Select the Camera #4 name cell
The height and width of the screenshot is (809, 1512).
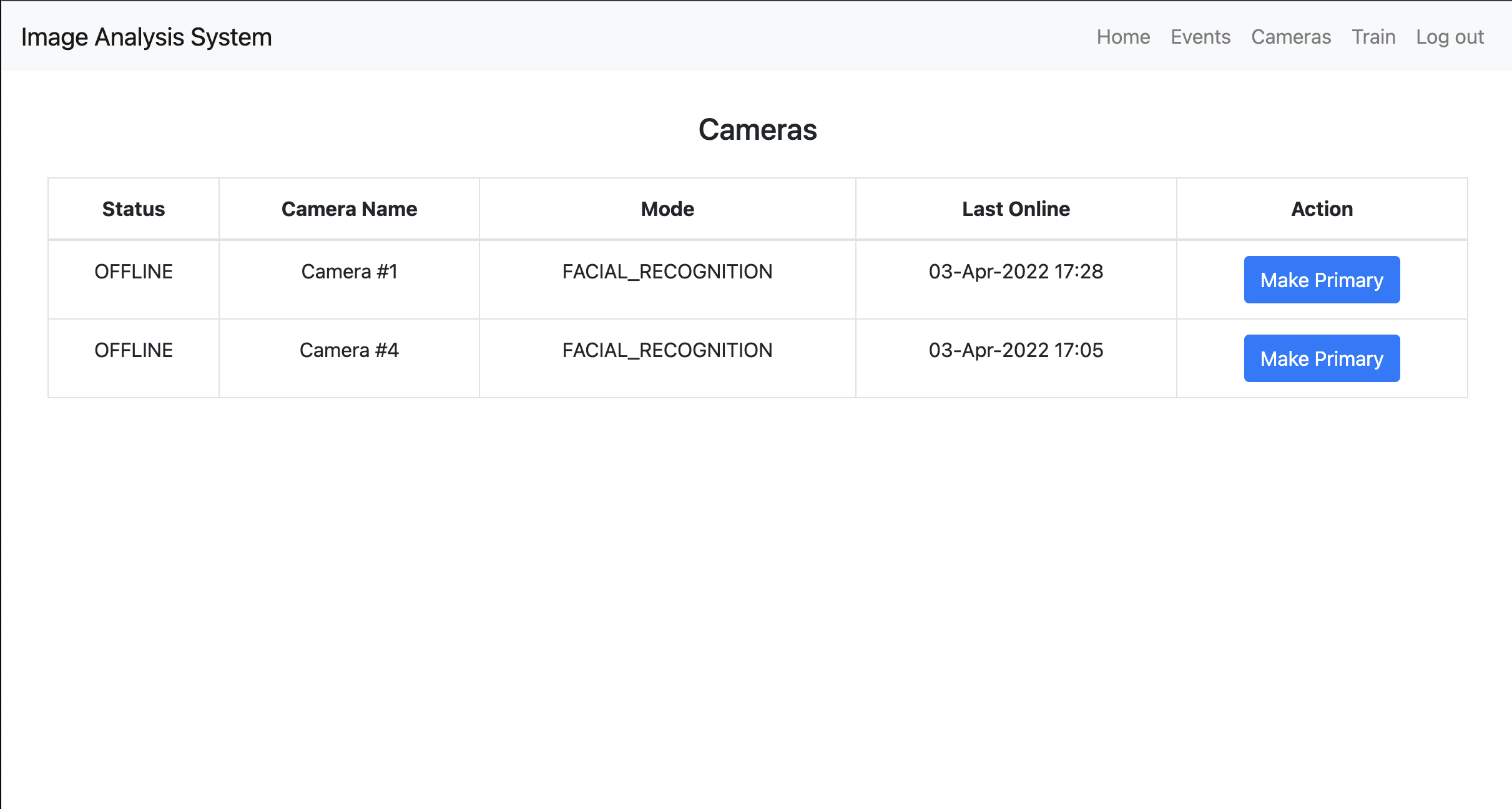pyautogui.click(x=349, y=350)
